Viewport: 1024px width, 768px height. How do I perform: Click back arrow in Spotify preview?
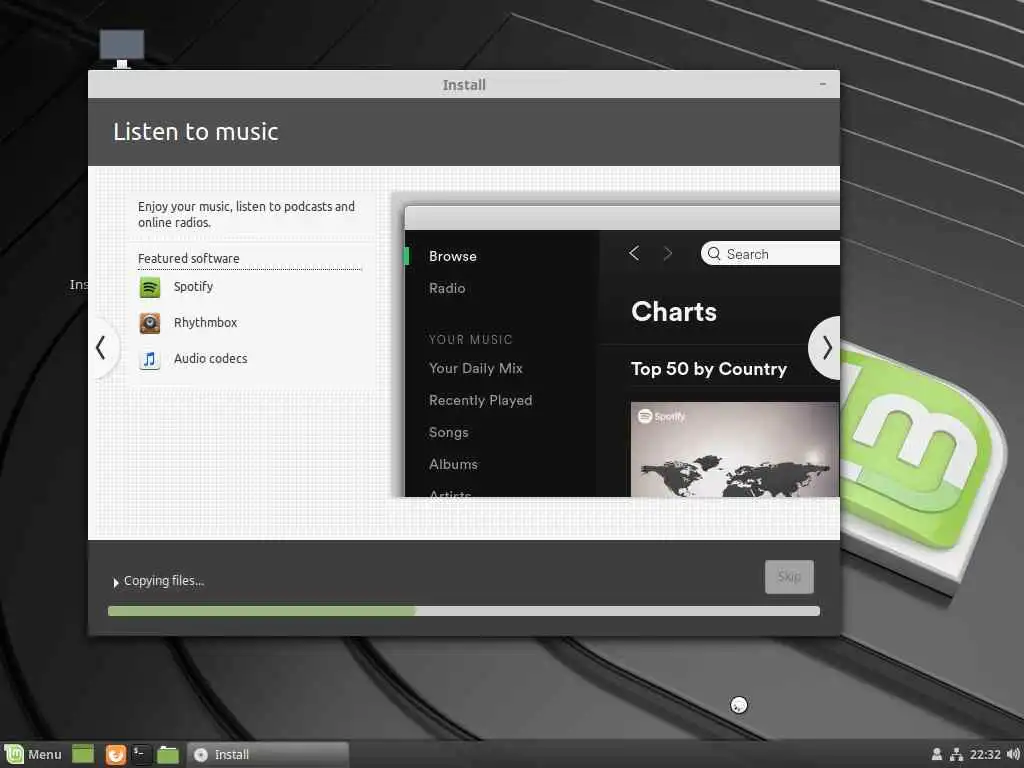click(634, 253)
